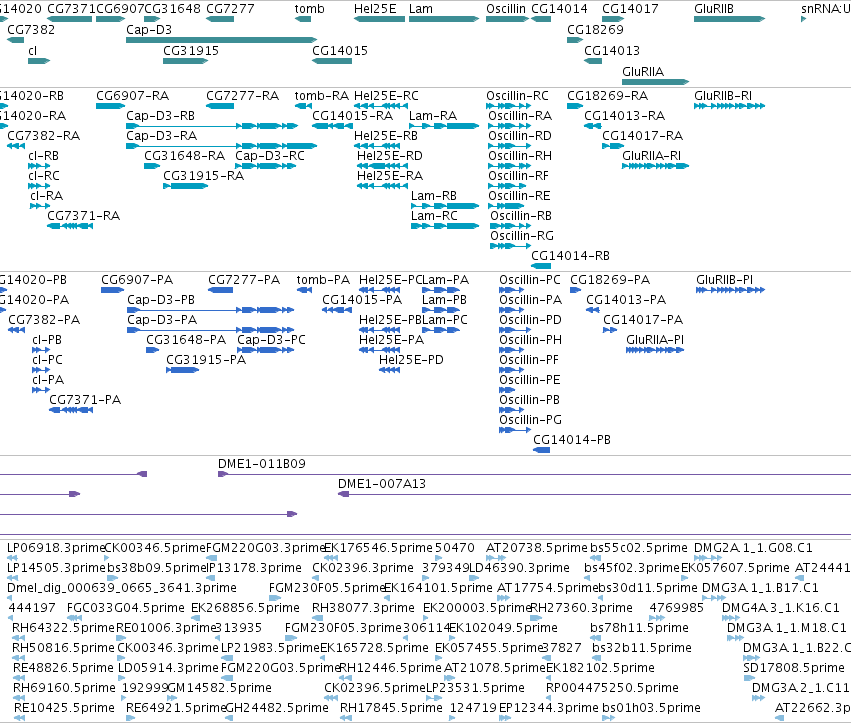Select the cl gene label
The image size is (851, 723).
point(33,50)
